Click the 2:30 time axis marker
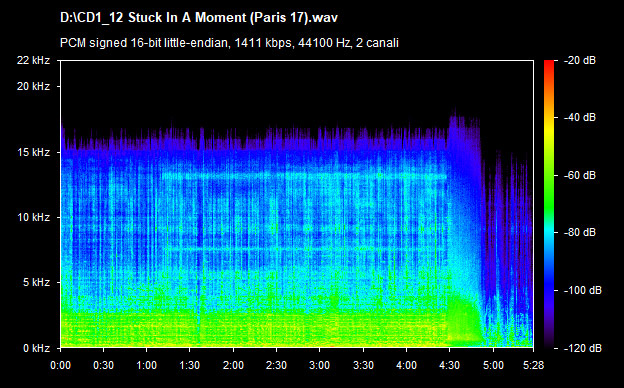624x388 pixels. [276, 365]
